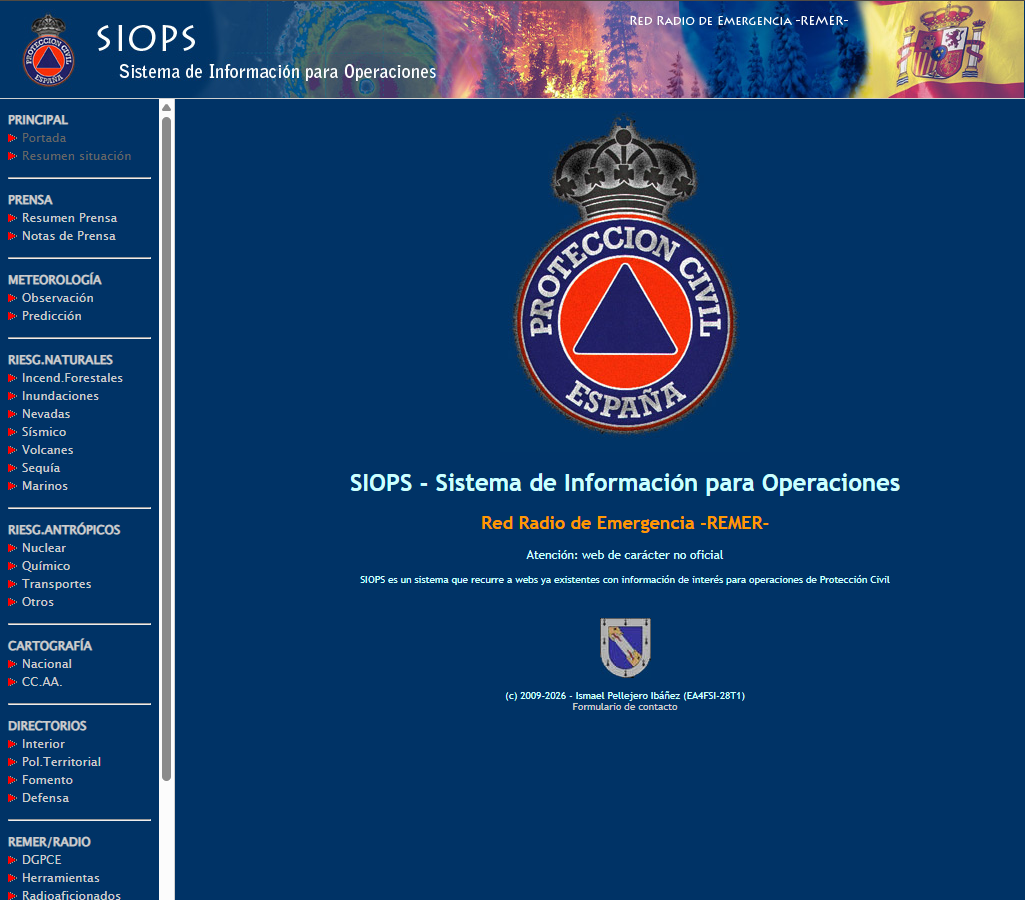Image resolution: width=1025 pixels, height=900 pixels.
Task: Click red arrow bullet beside Observación
Action: [x=12, y=298]
